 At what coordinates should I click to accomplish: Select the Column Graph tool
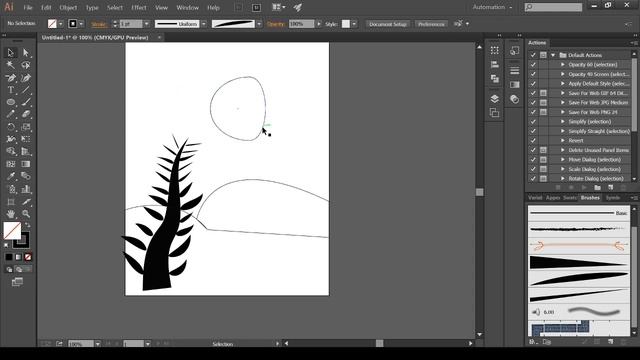[x=26, y=189]
